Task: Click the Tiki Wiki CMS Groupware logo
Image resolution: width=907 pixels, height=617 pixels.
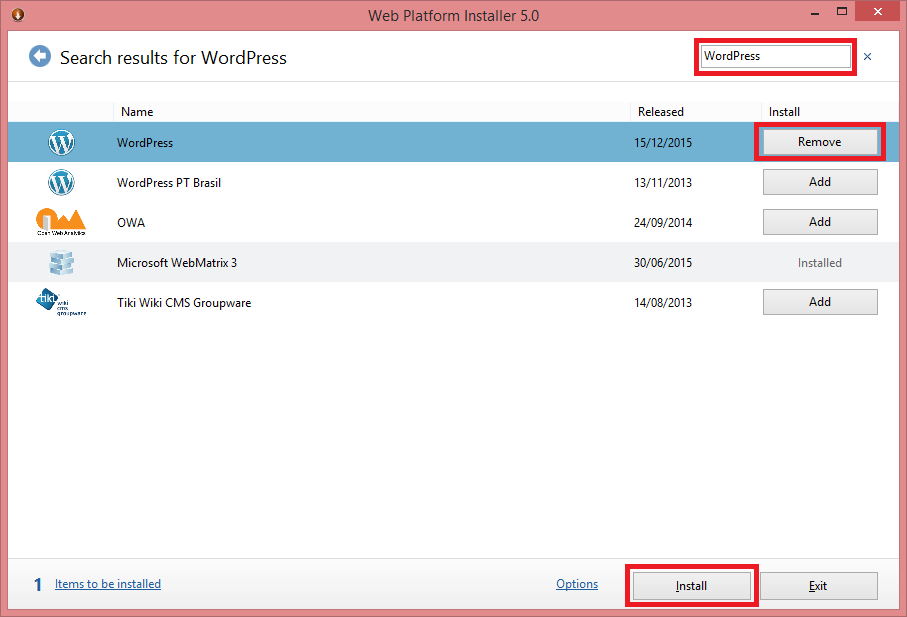Action: (x=61, y=302)
